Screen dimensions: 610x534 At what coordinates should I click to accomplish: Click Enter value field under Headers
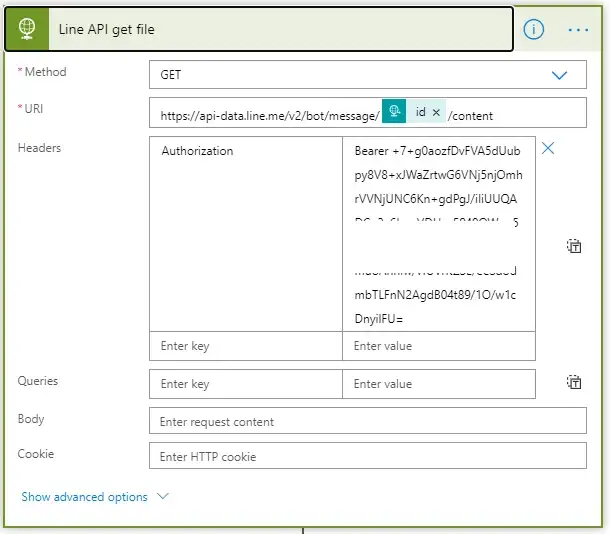pos(439,346)
